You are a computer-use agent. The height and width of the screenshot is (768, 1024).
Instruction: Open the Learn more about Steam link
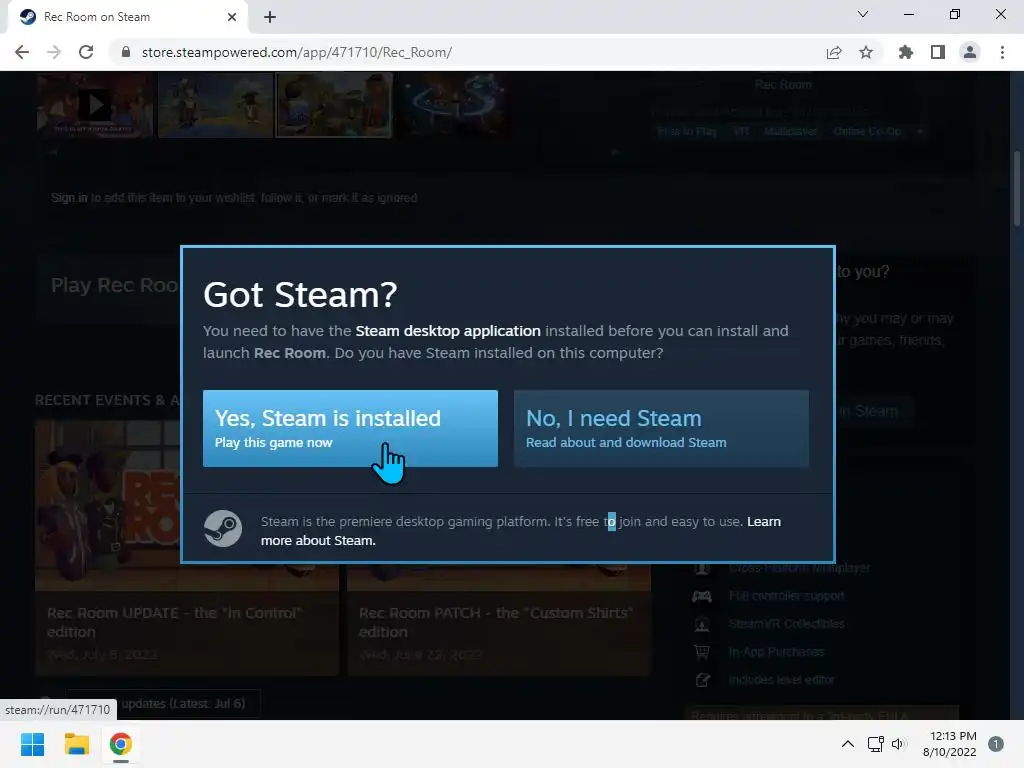point(520,531)
